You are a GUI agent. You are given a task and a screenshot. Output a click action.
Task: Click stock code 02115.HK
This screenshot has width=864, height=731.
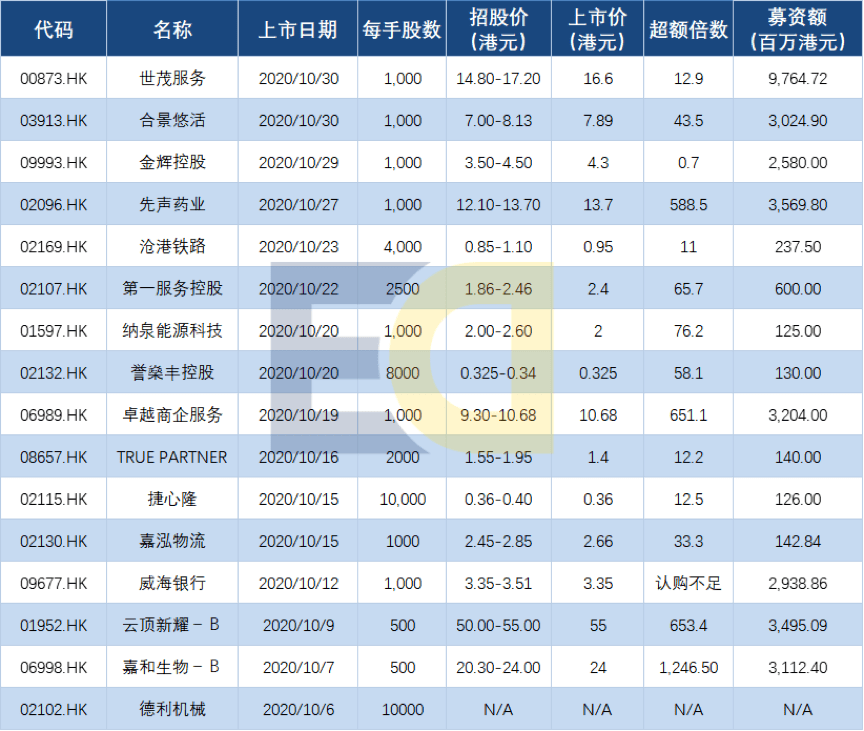coord(53,499)
